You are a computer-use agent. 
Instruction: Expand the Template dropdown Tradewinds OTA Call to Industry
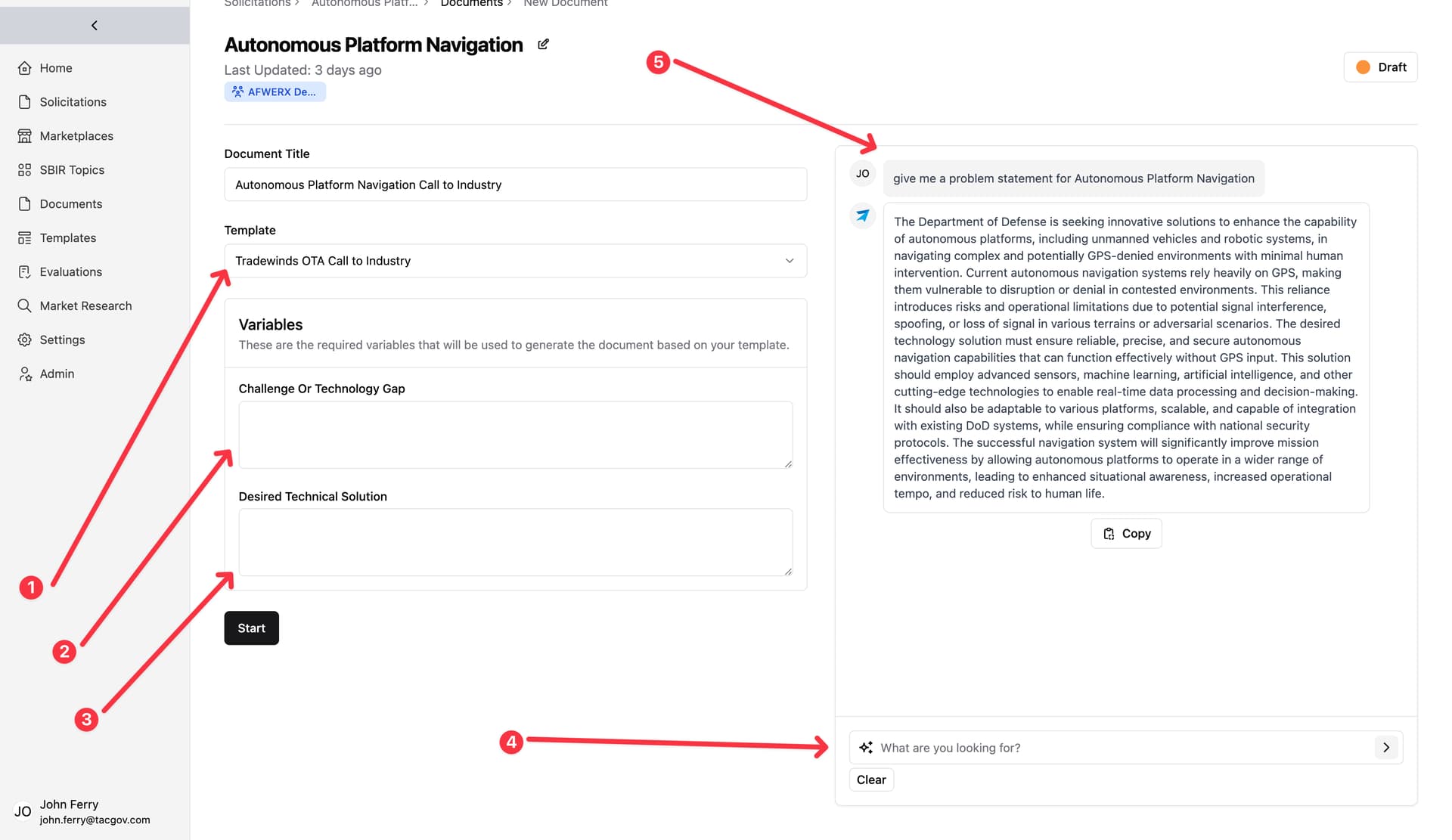(516, 261)
